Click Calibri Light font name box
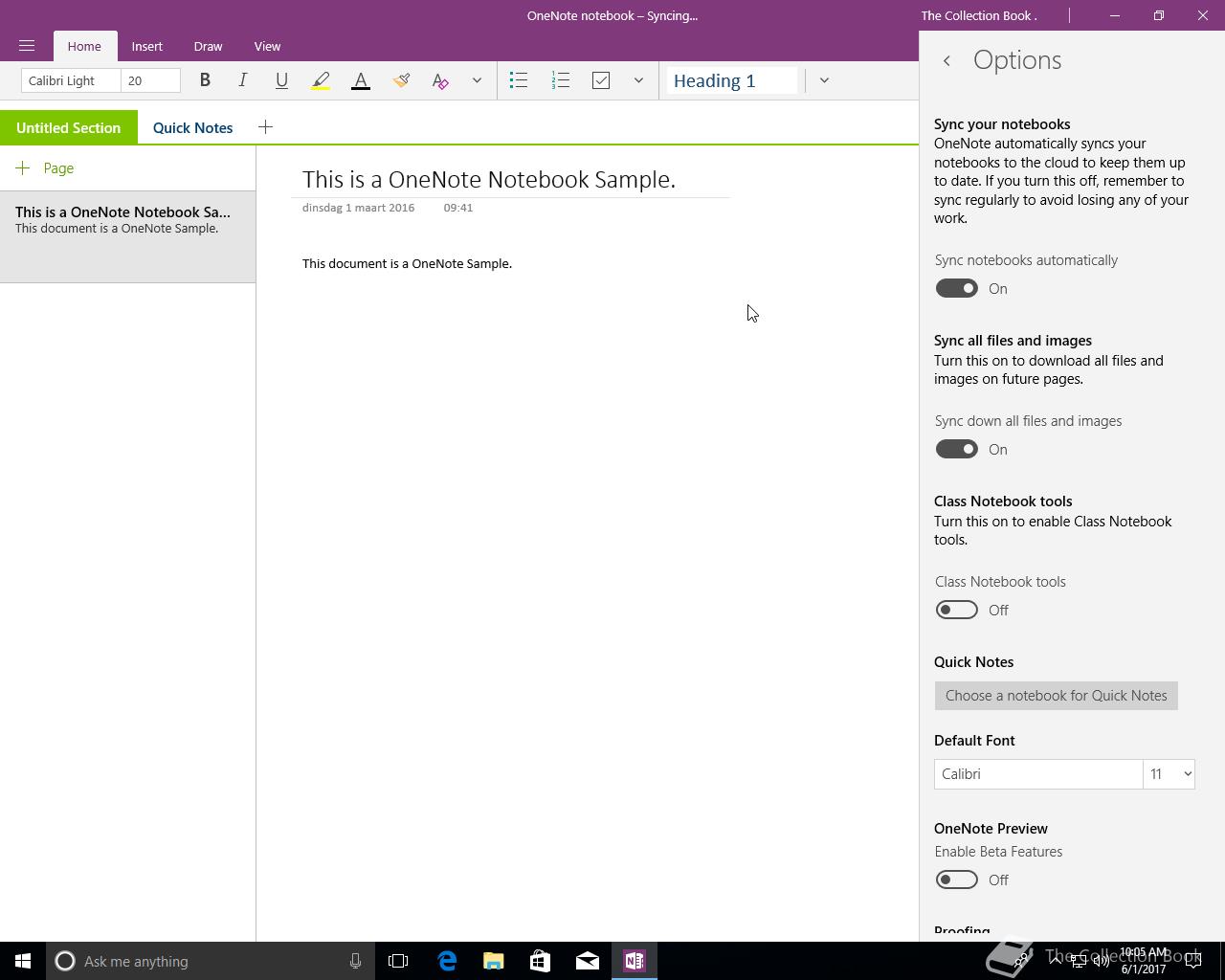The width and height of the screenshot is (1225, 980). (x=71, y=80)
